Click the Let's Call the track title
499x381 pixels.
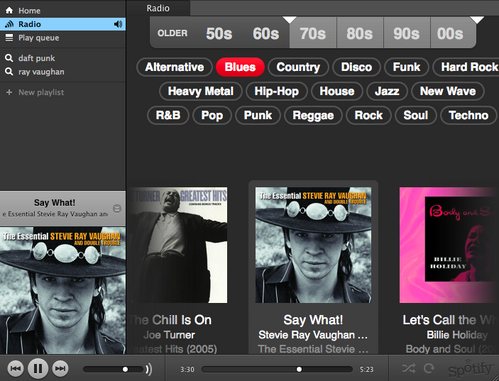click(x=449, y=320)
